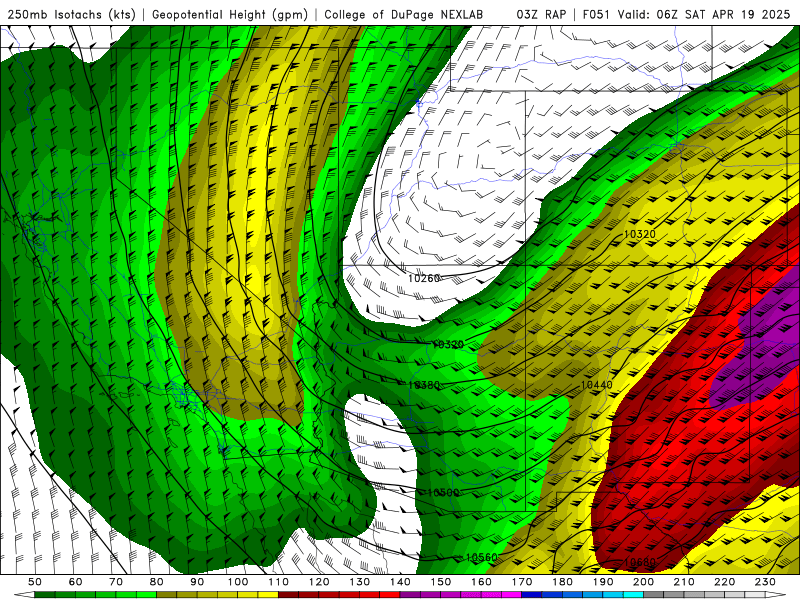Click the 120 value on the color scale

coord(319,582)
